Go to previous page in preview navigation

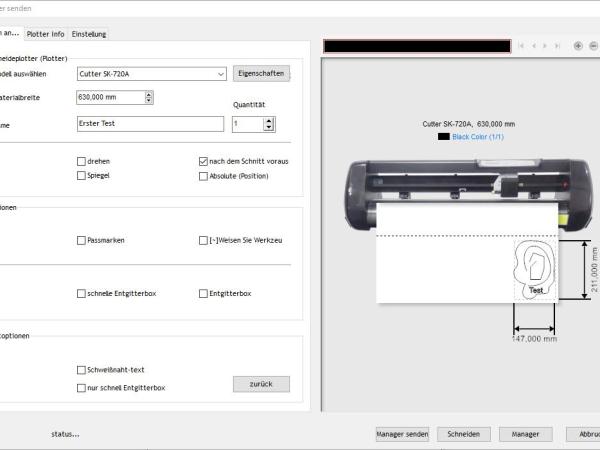533,46
